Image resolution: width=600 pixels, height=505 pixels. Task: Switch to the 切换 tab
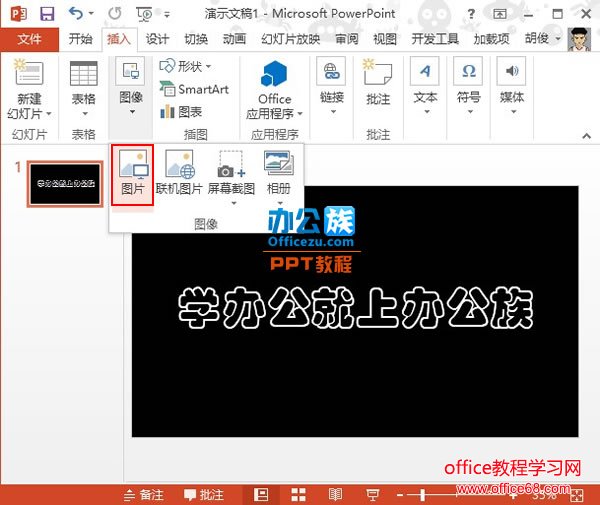[196, 39]
